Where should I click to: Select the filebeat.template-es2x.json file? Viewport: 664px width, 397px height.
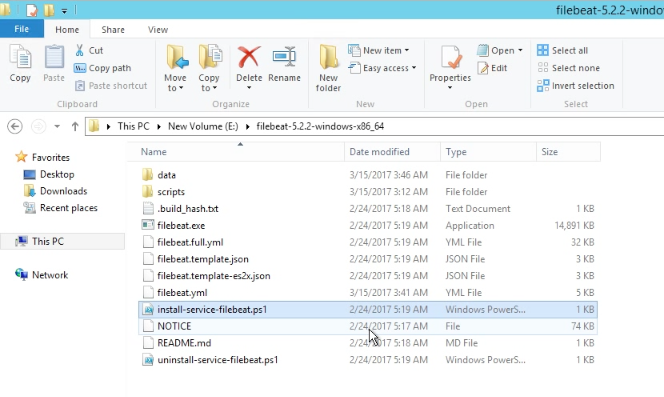tap(368, 275)
